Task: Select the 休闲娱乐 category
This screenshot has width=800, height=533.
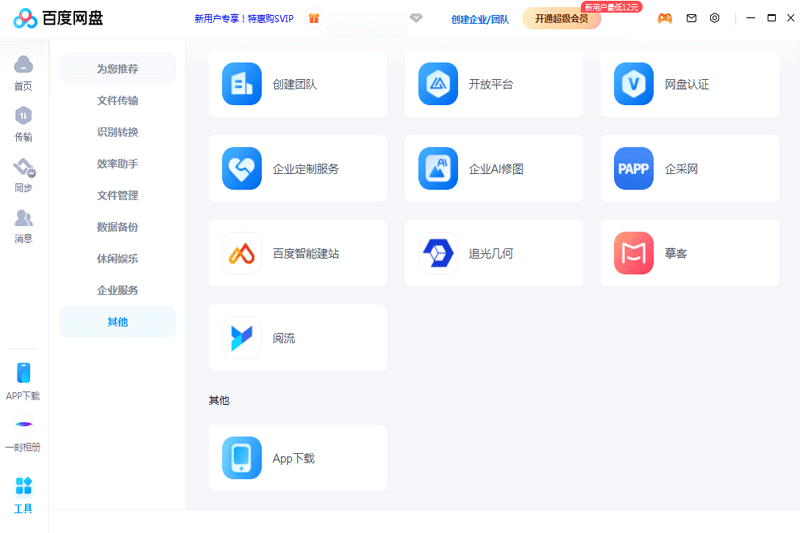Action: [117, 259]
